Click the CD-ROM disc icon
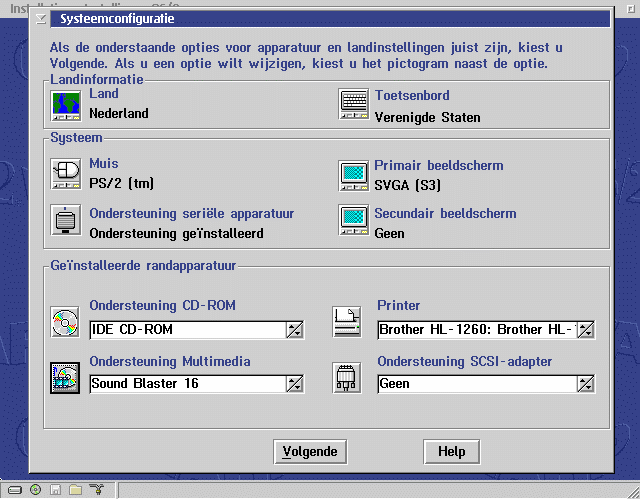640x499 pixels. (65, 322)
